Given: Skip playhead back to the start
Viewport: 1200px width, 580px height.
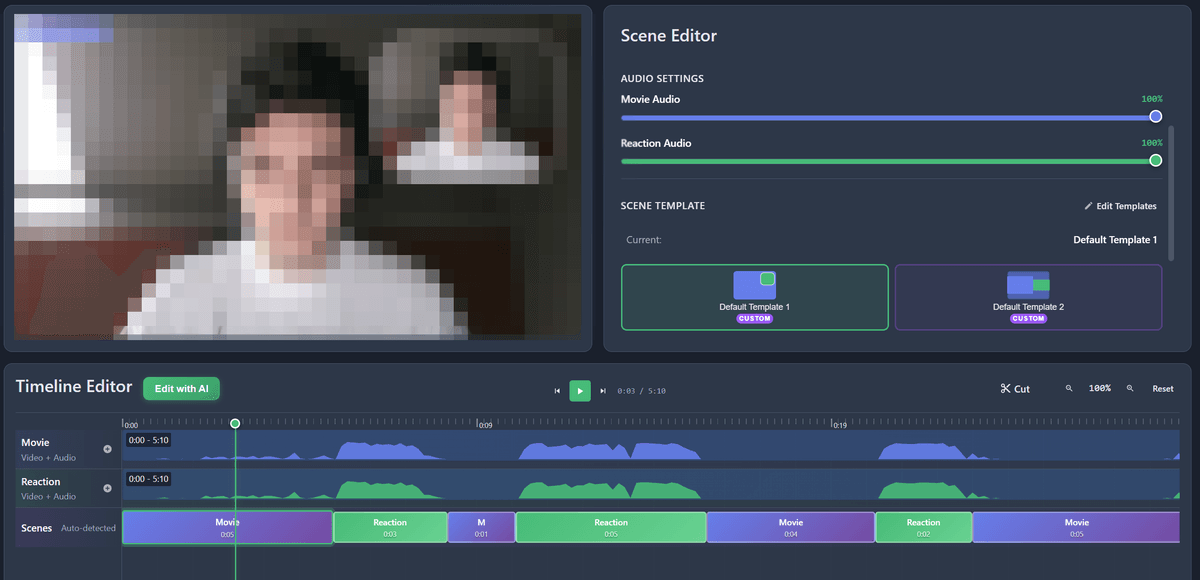Looking at the screenshot, I should (557, 390).
